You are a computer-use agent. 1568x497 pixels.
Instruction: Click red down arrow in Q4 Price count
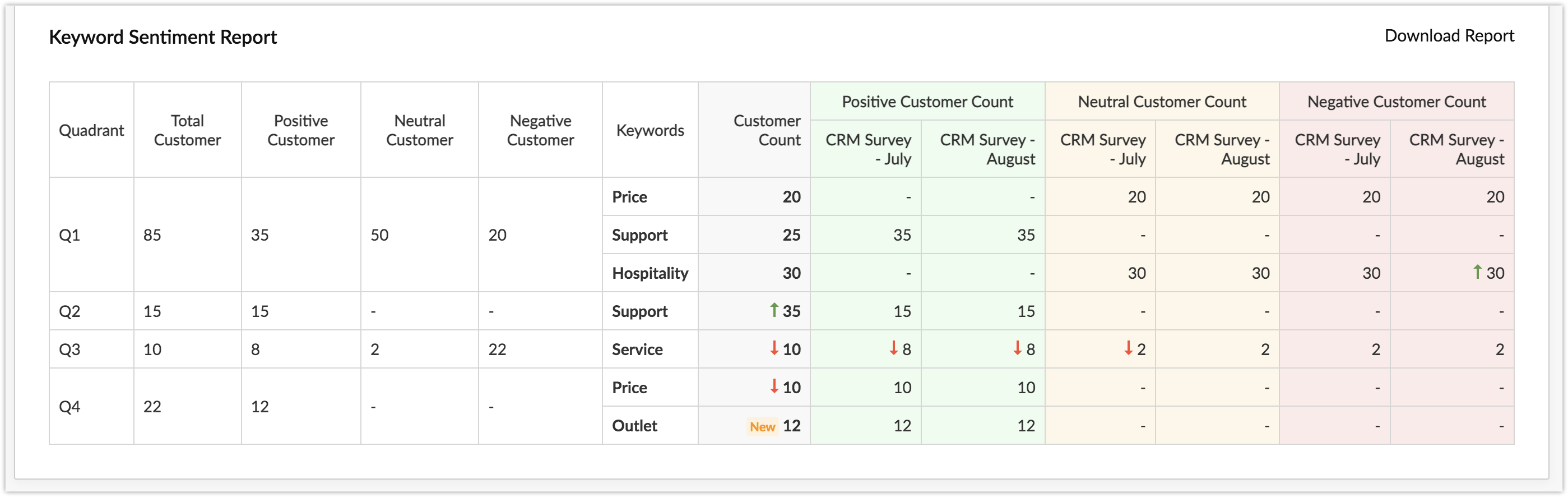click(x=774, y=386)
